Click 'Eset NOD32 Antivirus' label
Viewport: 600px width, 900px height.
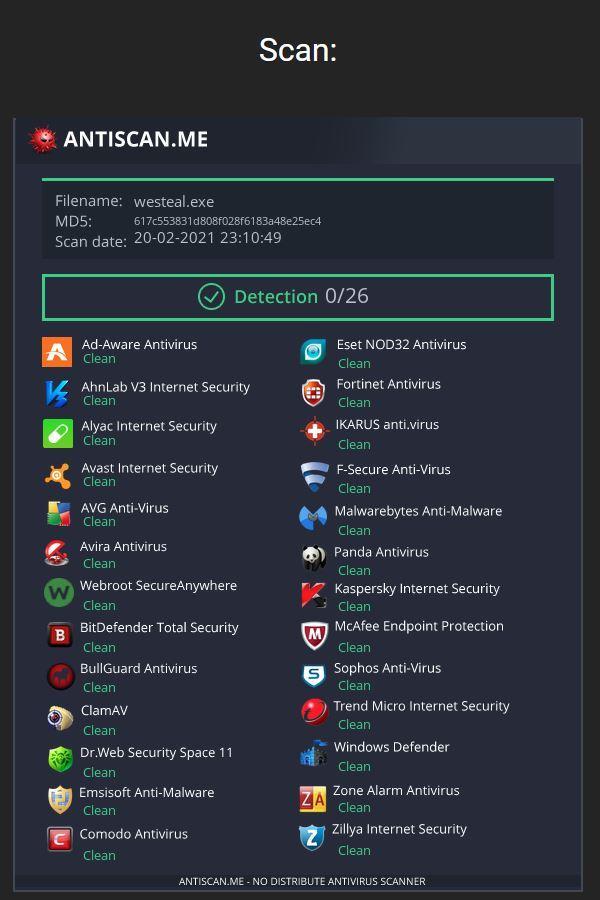pyautogui.click(x=401, y=344)
